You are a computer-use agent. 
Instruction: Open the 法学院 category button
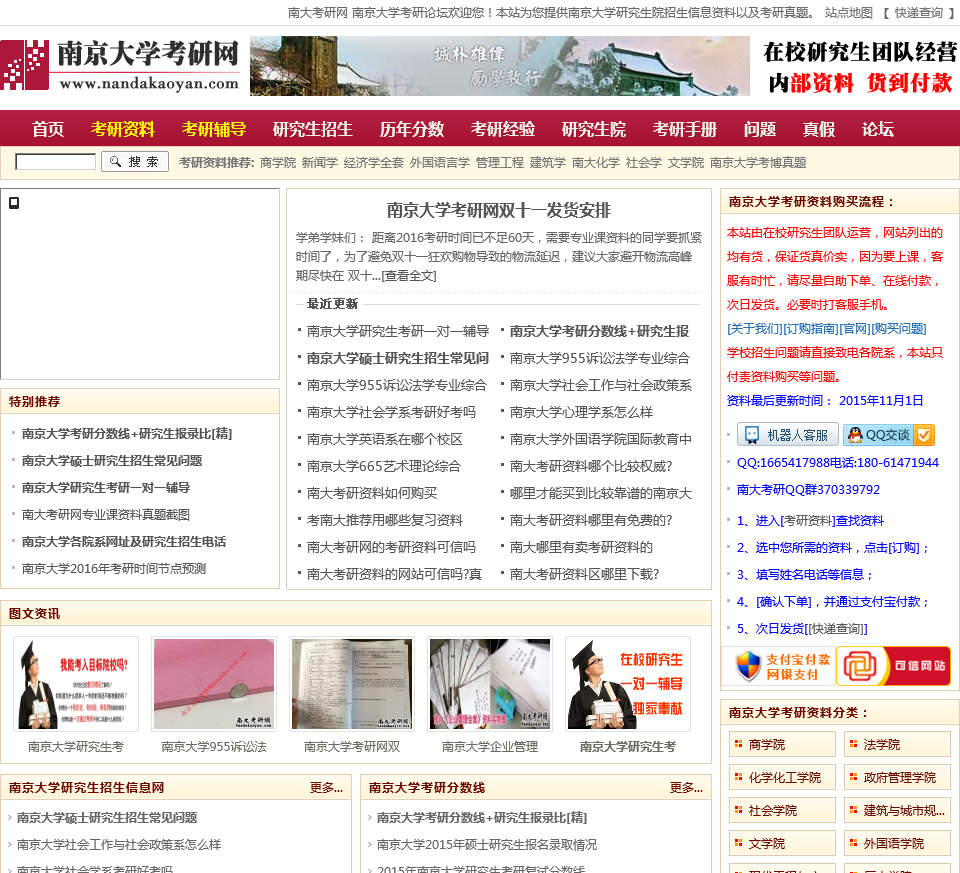[898, 744]
